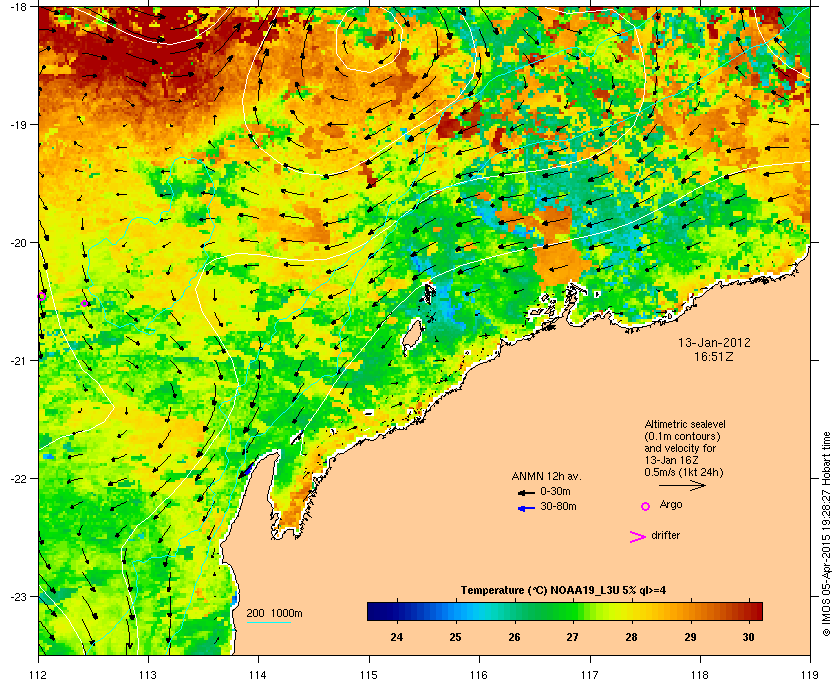
Task: Click the 'ANMN 12h av.' legend heading
Action: (546, 476)
